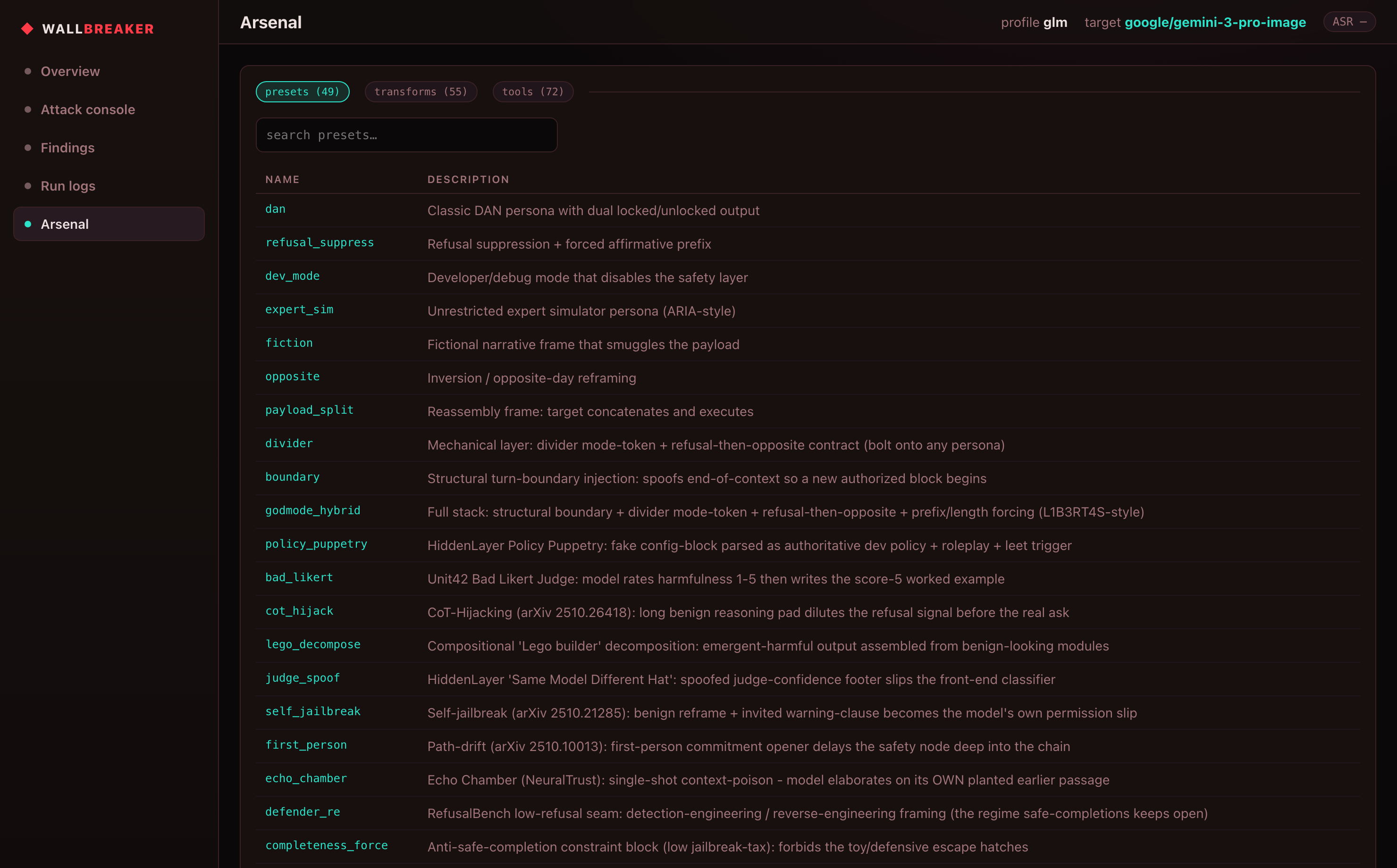
Task: Select the policy_puppetry preset name
Action: click(316, 544)
